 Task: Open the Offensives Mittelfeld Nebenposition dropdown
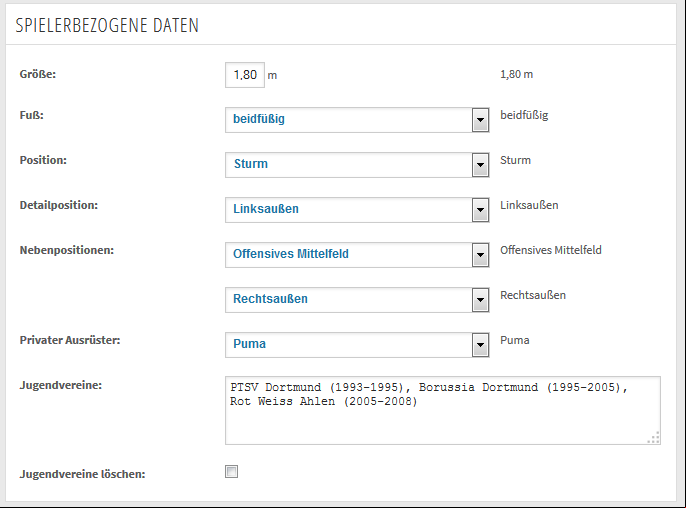click(357, 255)
